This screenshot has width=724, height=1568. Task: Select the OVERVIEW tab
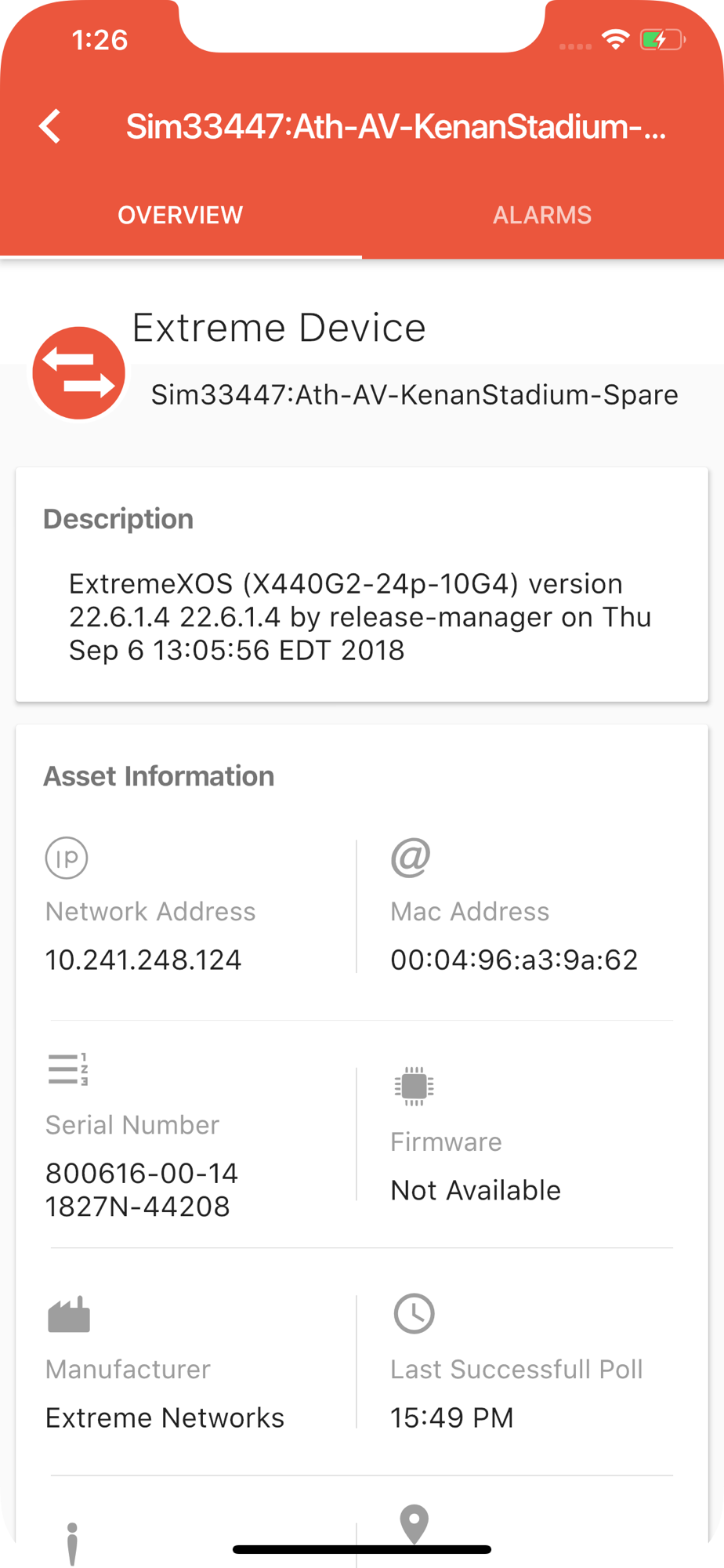[180, 215]
